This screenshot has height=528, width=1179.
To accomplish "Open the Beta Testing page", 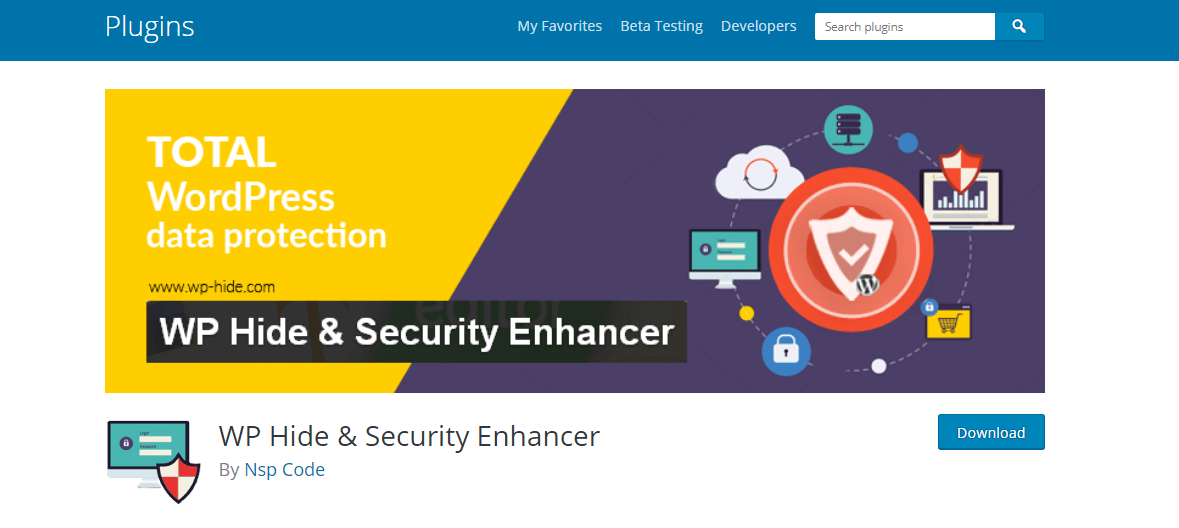I will coord(662,26).
